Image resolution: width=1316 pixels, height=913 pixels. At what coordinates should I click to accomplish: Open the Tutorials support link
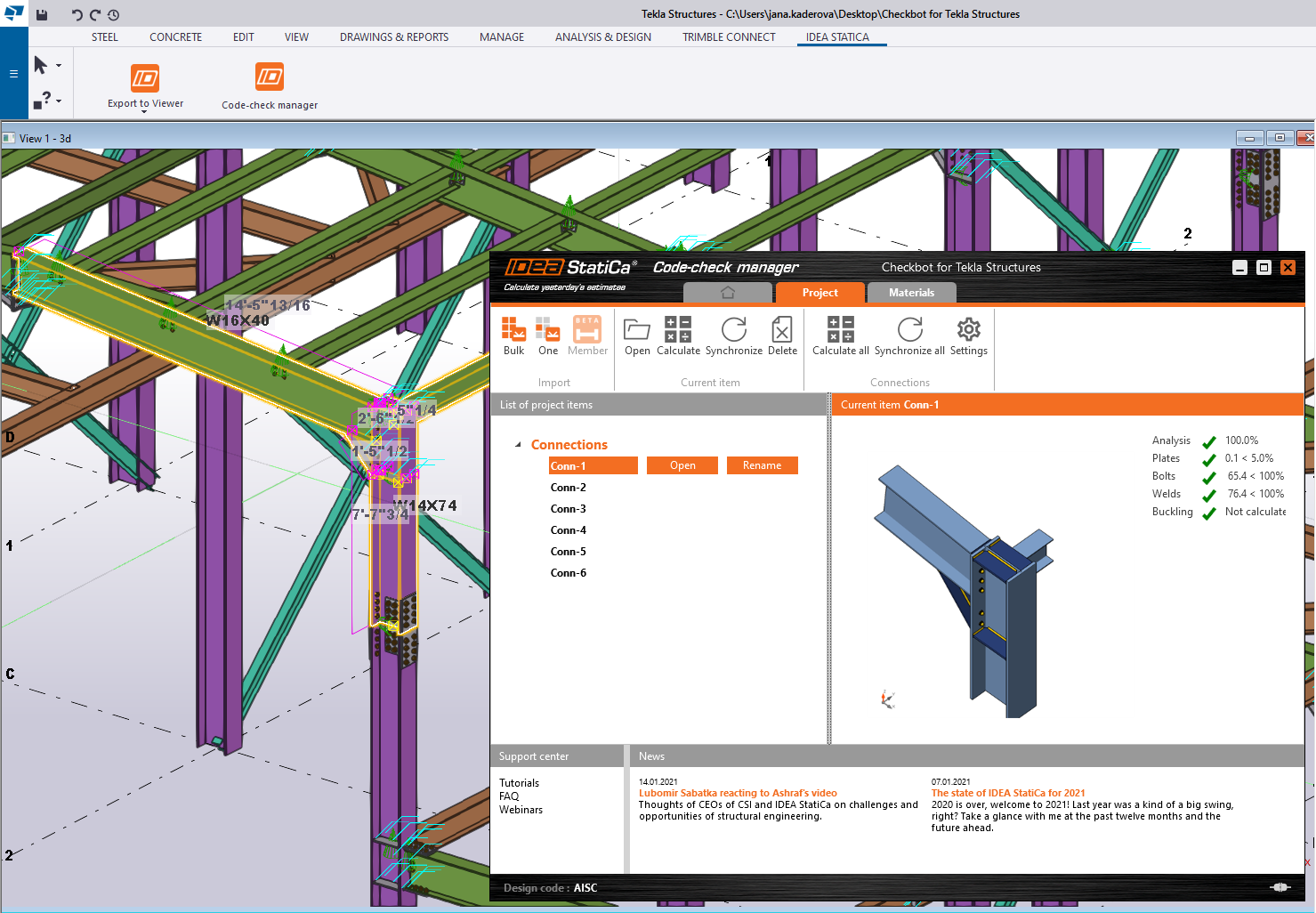tap(519, 783)
